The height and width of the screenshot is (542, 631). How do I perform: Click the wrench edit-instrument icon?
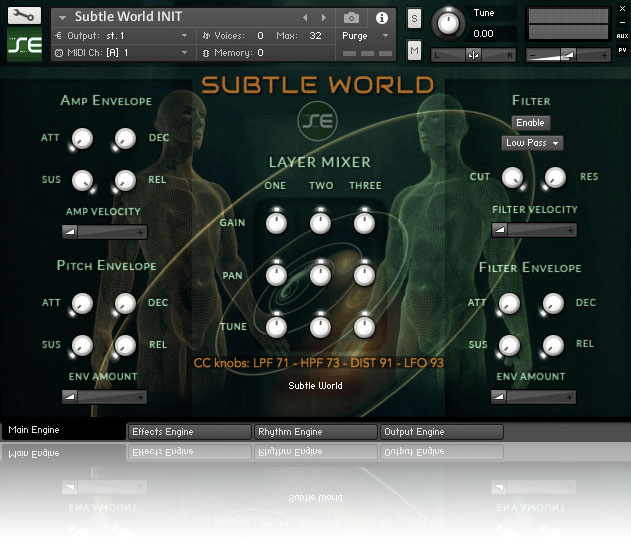pos(24,16)
